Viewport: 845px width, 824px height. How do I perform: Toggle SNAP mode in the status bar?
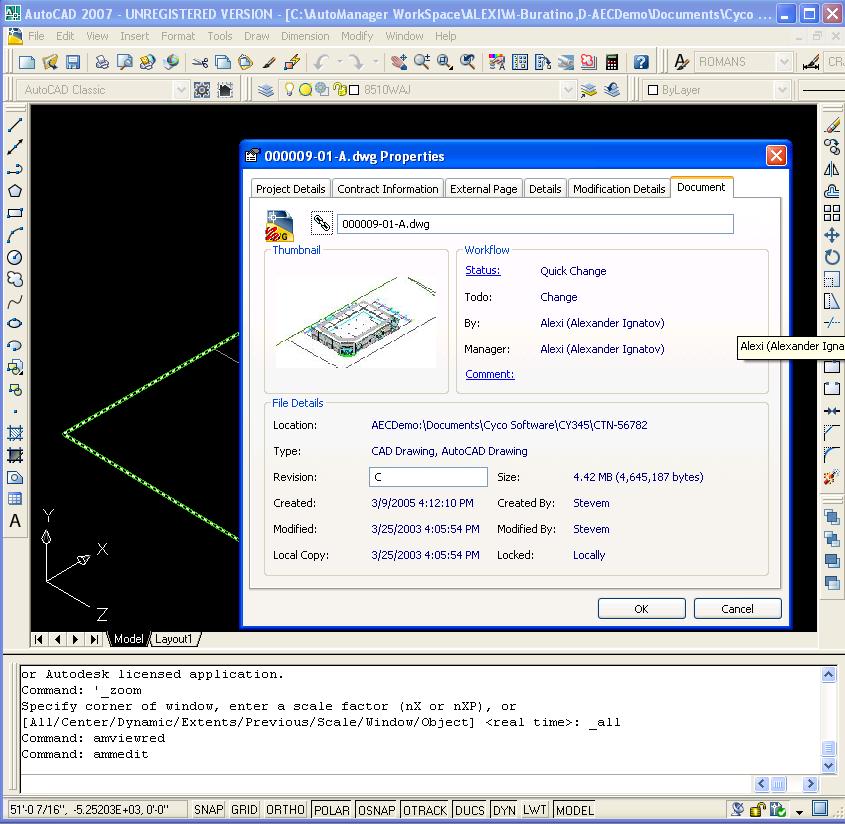click(x=208, y=810)
